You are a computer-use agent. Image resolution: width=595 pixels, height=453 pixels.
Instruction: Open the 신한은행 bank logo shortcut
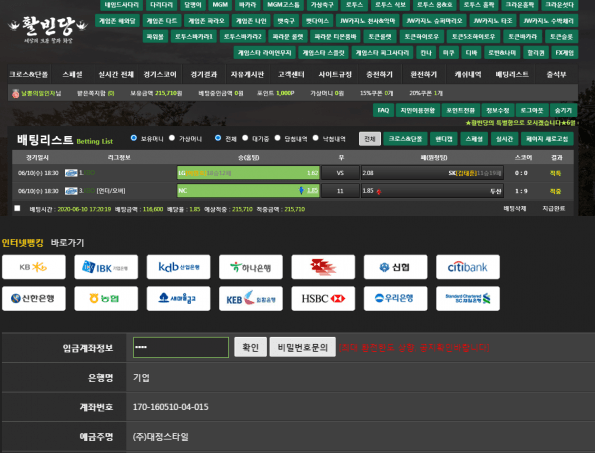click(x=34, y=299)
